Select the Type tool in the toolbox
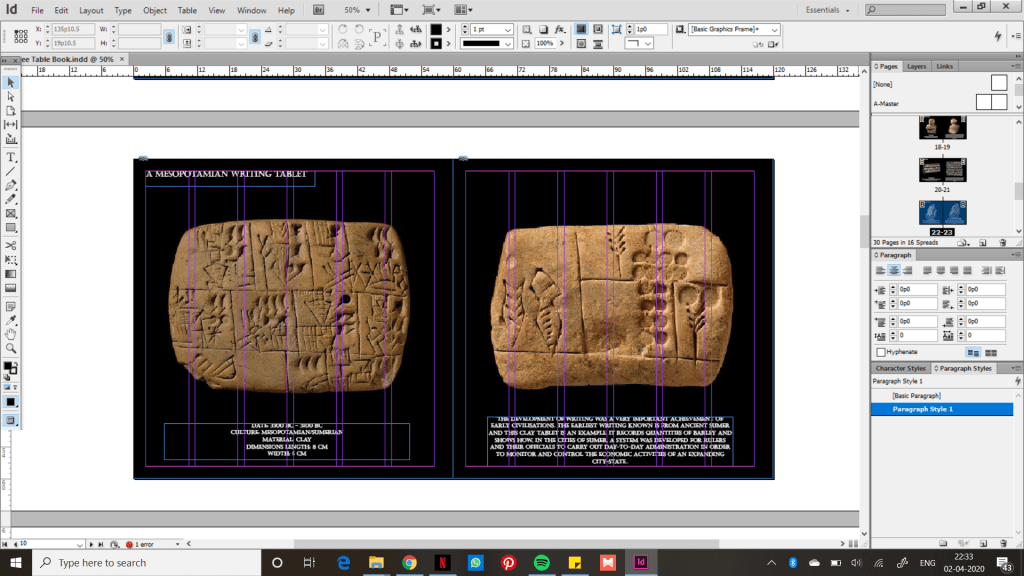 pyautogui.click(x=11, y=157)
